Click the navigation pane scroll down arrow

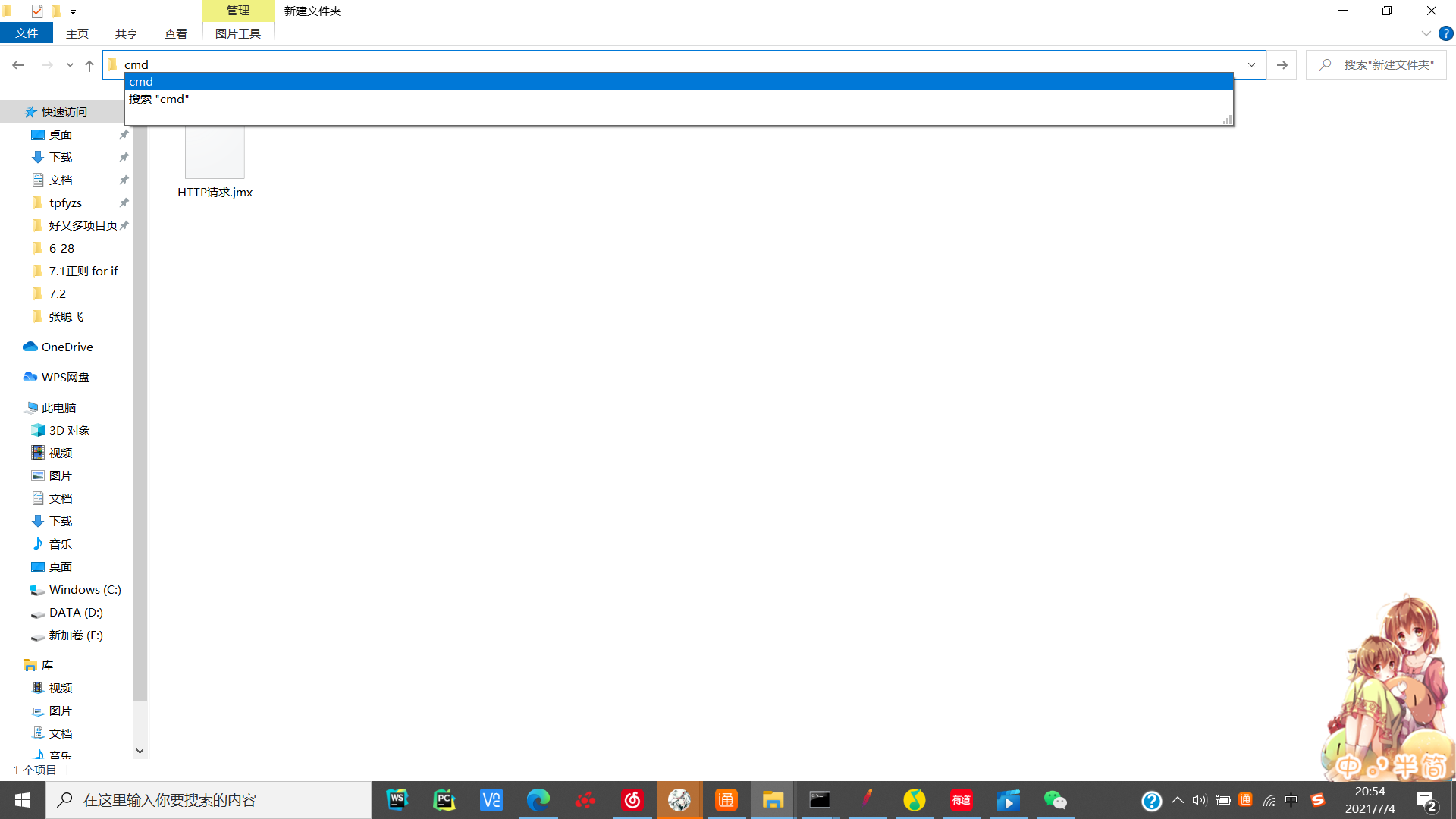coord(140,751)
